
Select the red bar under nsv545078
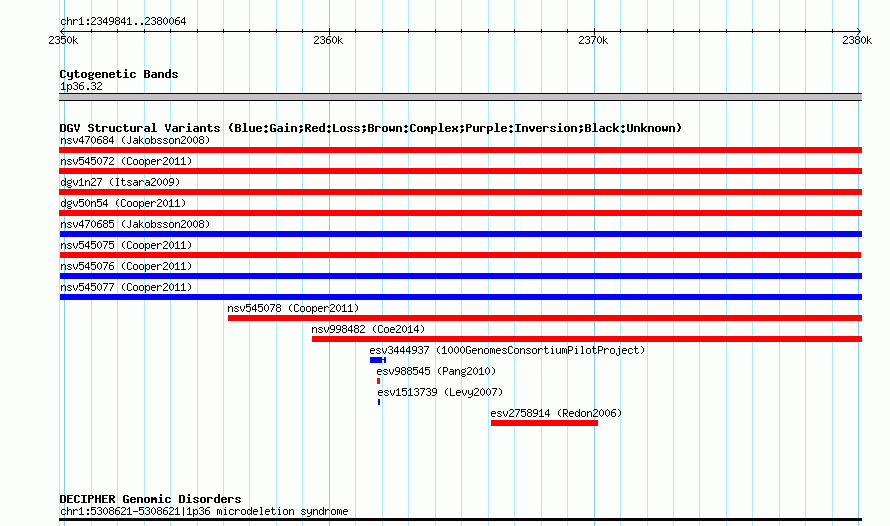pyautogui.click(x=545, y=318)
